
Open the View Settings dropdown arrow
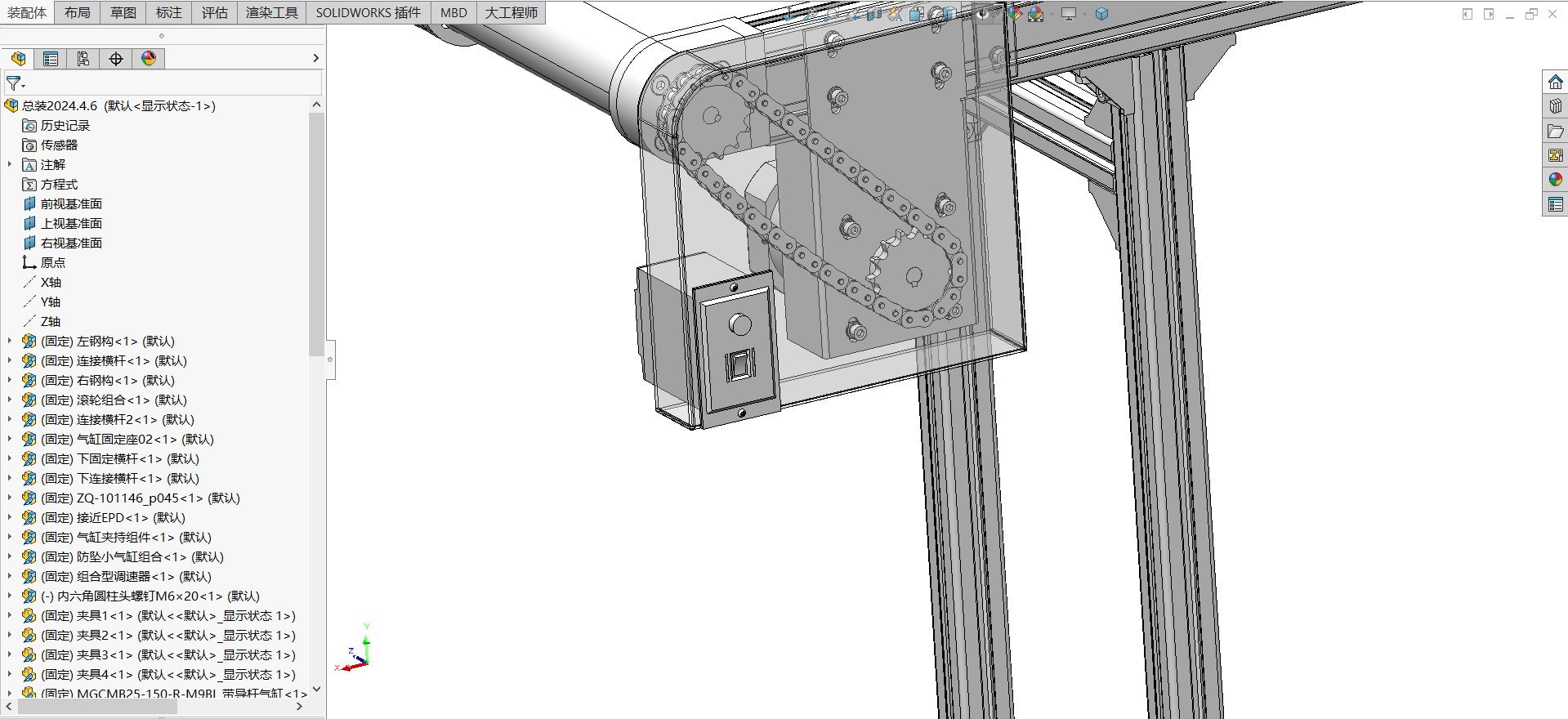pos(1085,14)
